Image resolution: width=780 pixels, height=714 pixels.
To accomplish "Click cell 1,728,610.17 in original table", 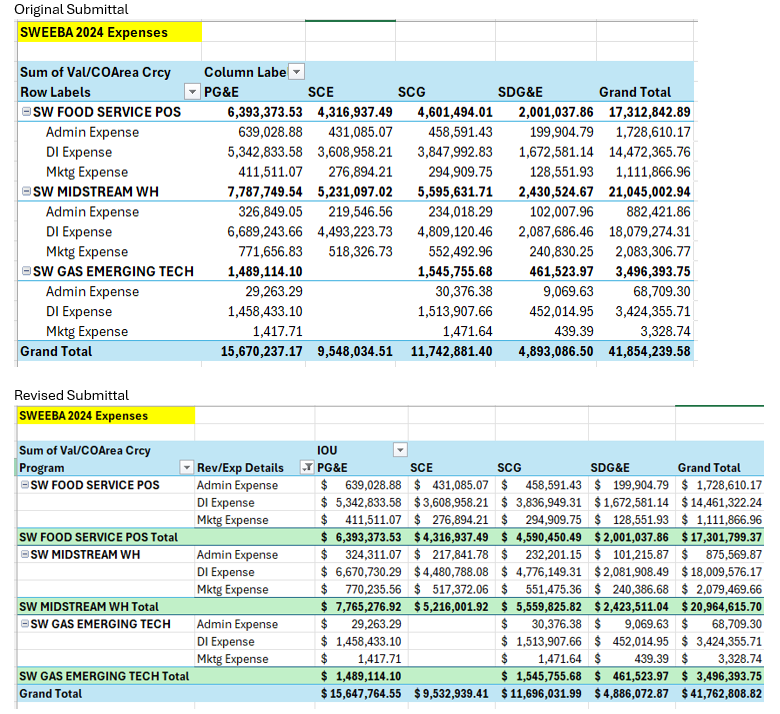I will coord(653,132).
